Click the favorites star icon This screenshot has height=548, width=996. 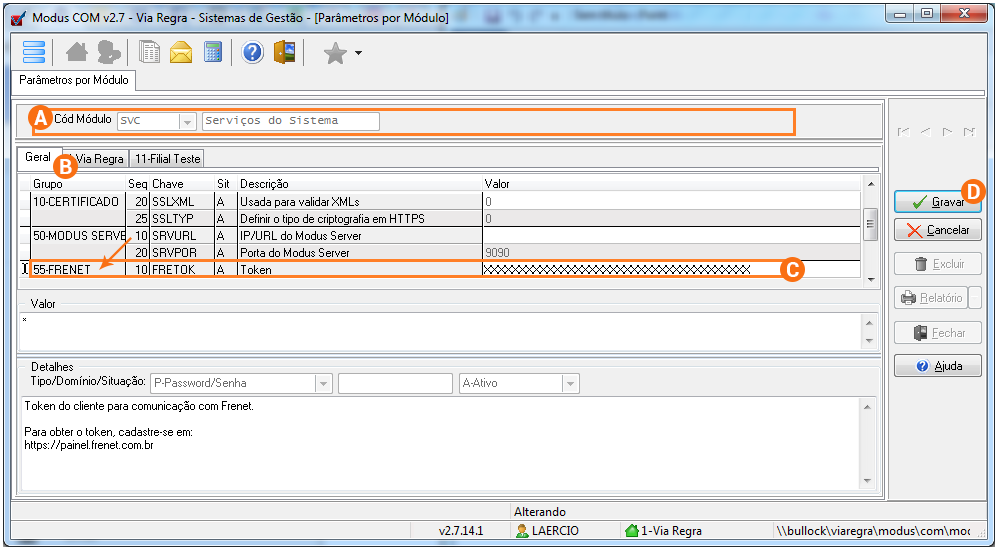point(335,53)
